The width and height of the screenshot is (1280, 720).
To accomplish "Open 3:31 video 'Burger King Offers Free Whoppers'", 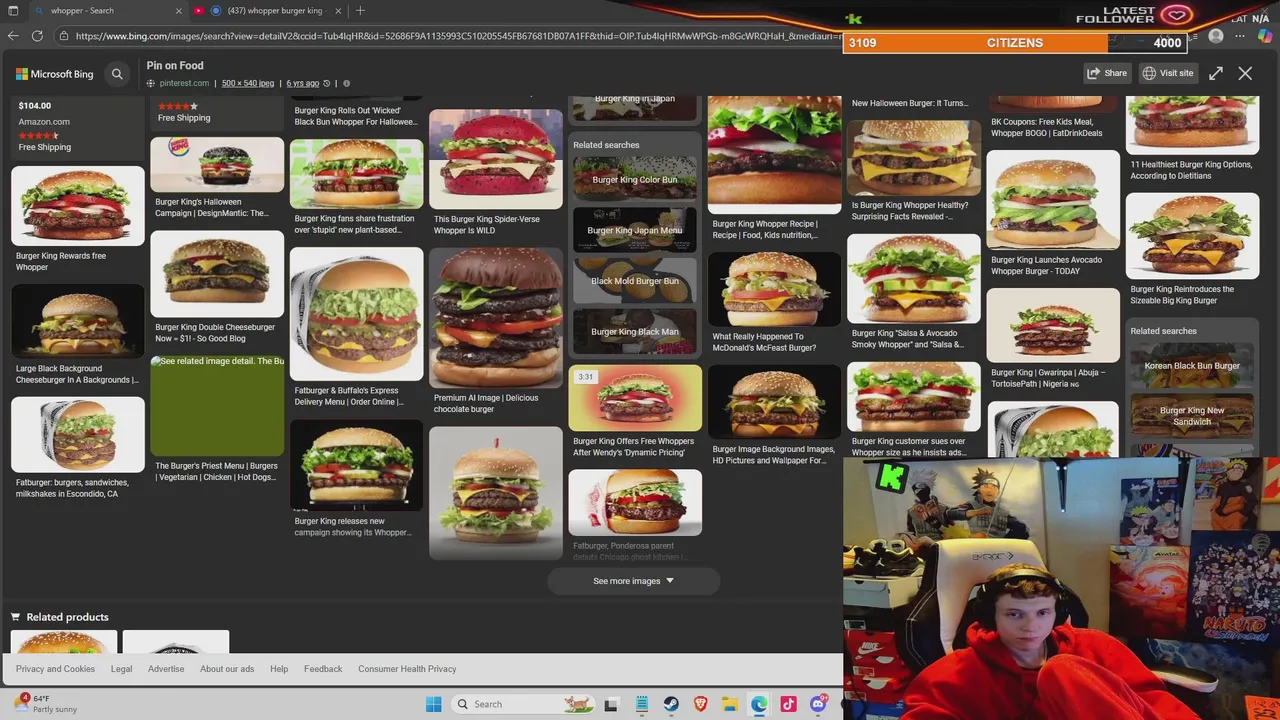I will tap(635, 398).
